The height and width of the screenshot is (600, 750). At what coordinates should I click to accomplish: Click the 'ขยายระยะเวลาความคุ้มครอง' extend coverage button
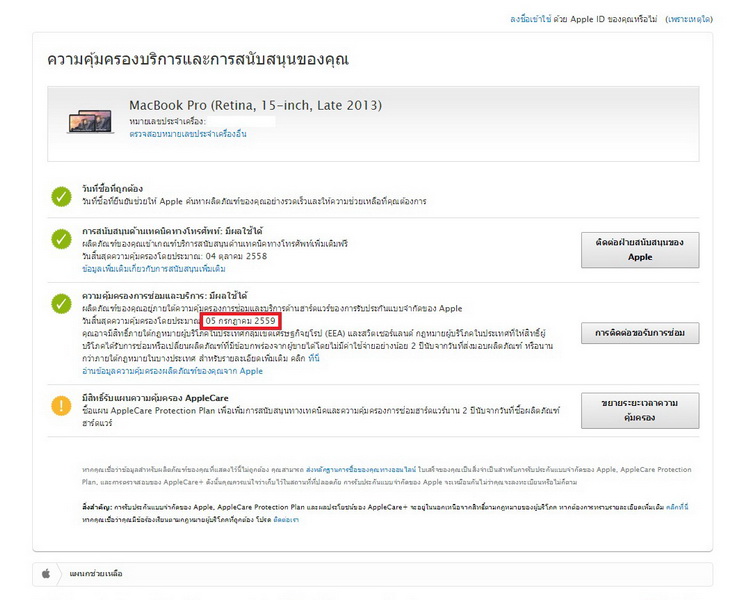pos(640,411)
